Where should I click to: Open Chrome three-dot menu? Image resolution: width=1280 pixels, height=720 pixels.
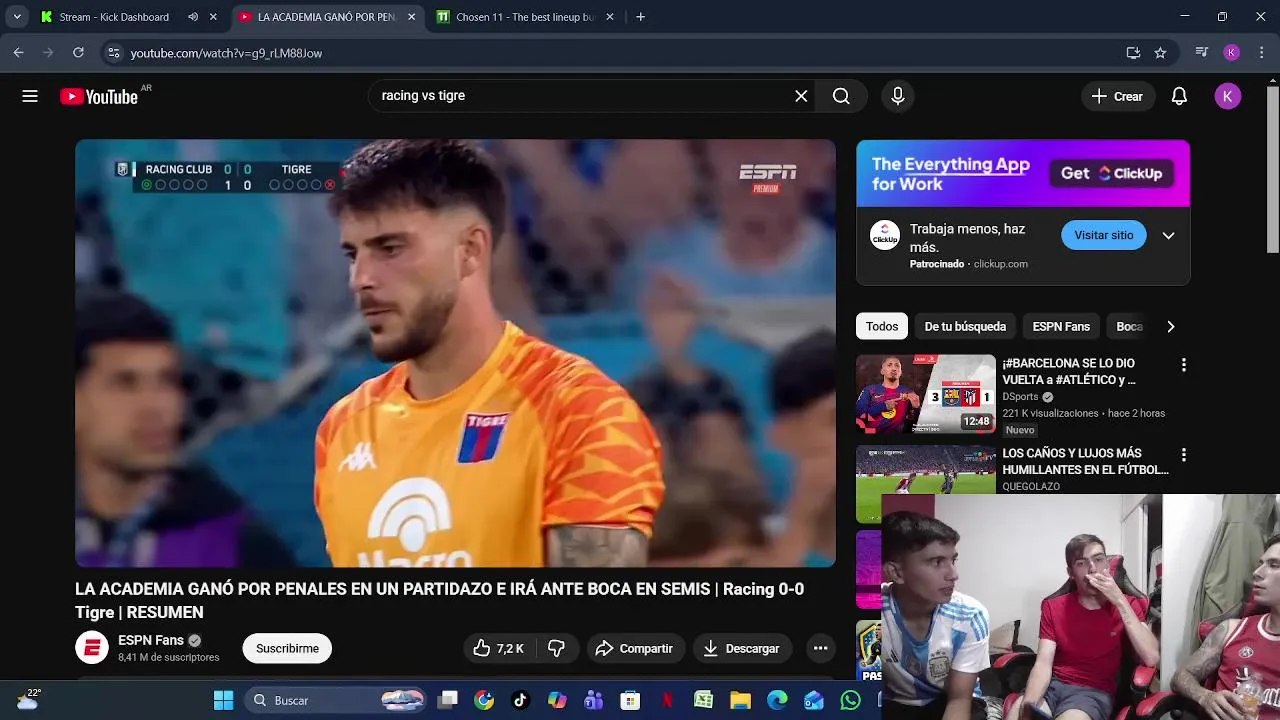1262,53
